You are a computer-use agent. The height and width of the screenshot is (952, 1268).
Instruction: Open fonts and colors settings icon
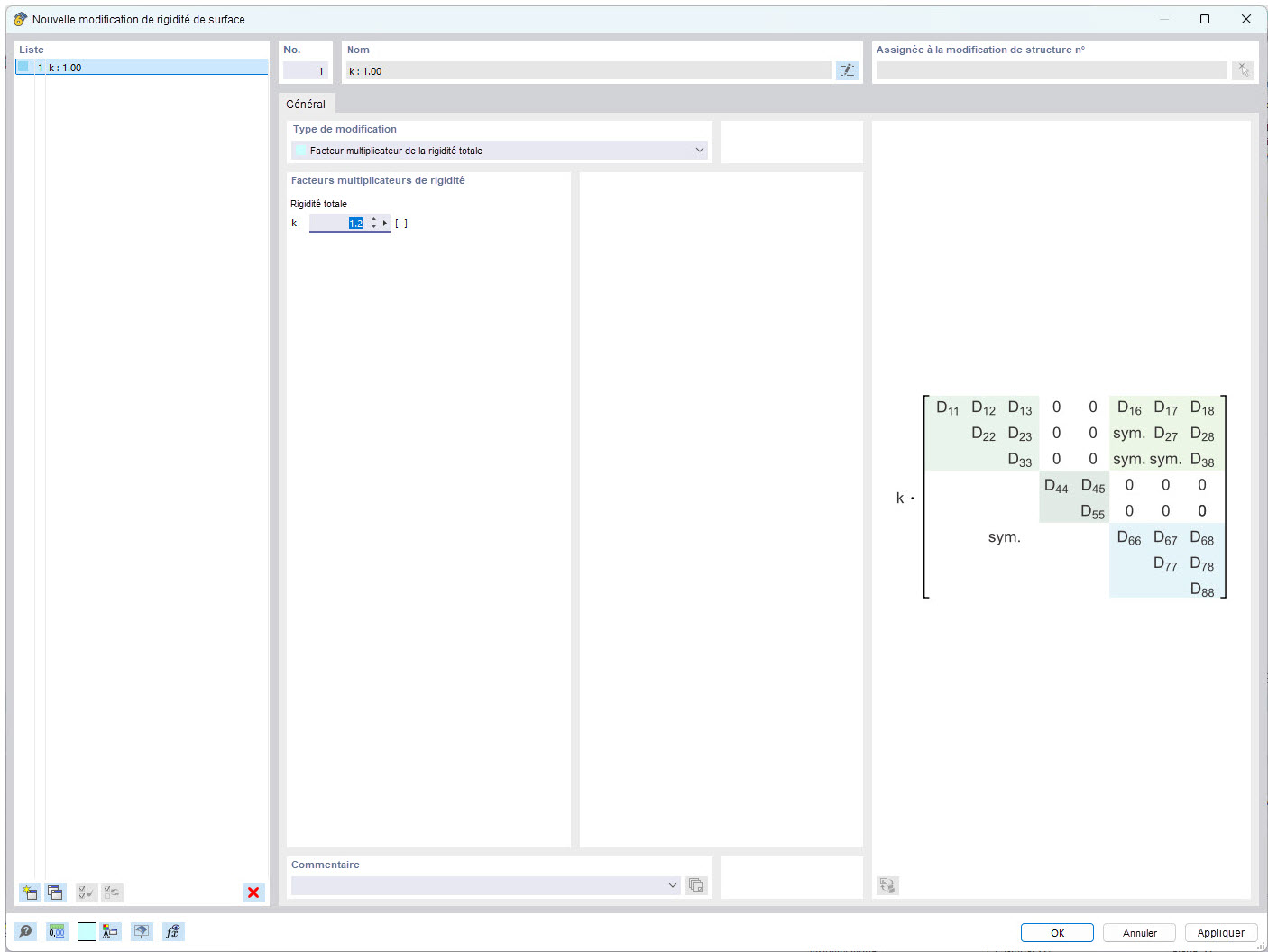pos(110,931)
